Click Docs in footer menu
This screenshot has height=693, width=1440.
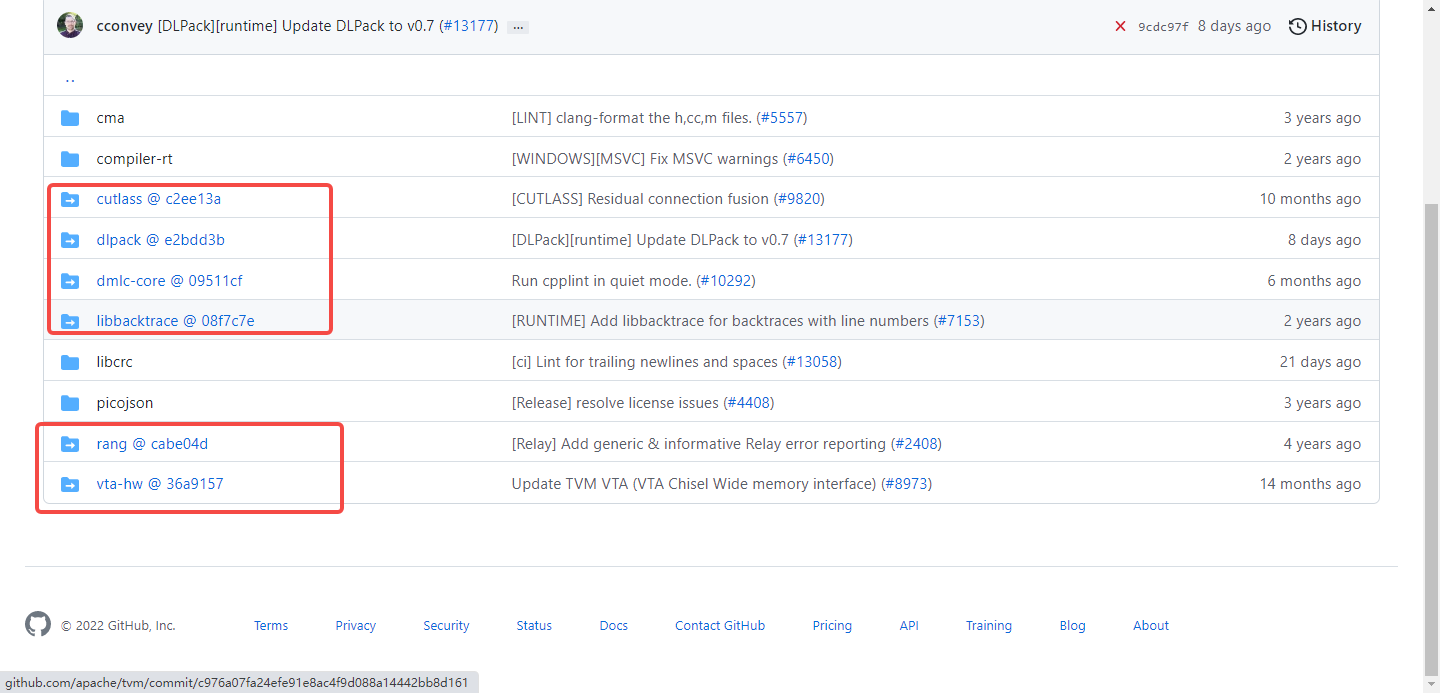pyautogui.click(x=614, y=626)
